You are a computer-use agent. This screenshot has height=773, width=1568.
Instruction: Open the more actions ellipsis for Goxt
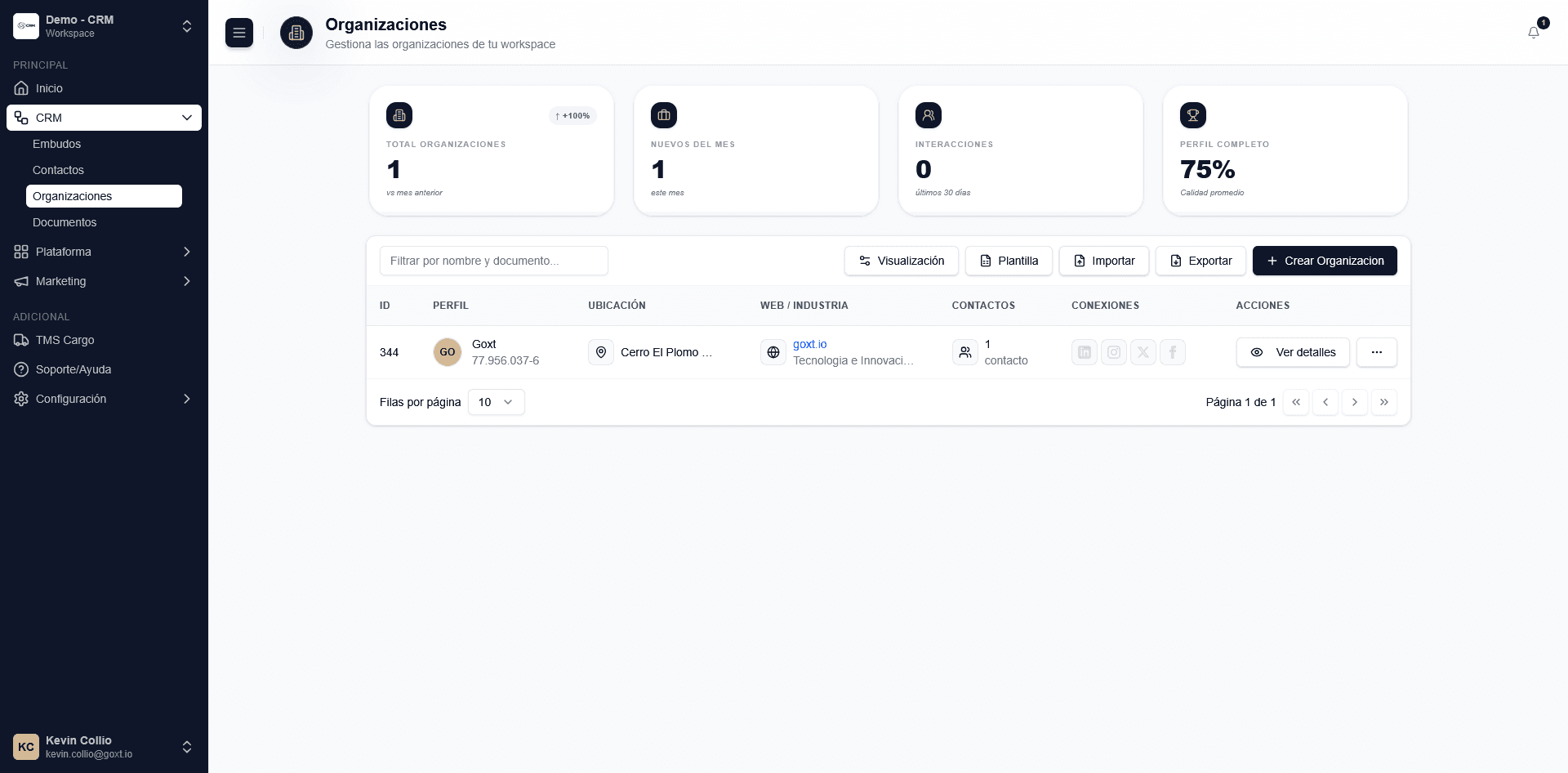1377,352
